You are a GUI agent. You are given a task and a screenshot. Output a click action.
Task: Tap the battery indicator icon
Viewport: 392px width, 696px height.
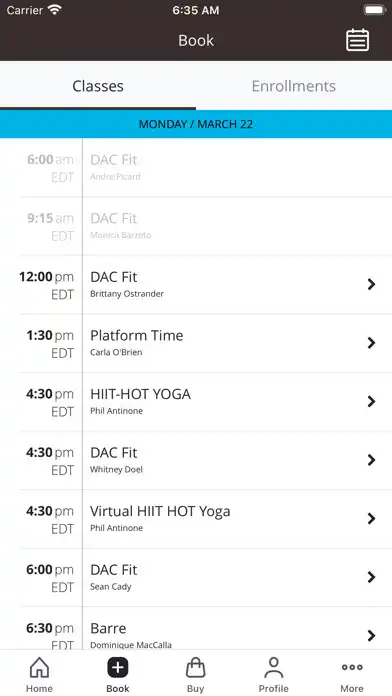[x=375, y=10]
